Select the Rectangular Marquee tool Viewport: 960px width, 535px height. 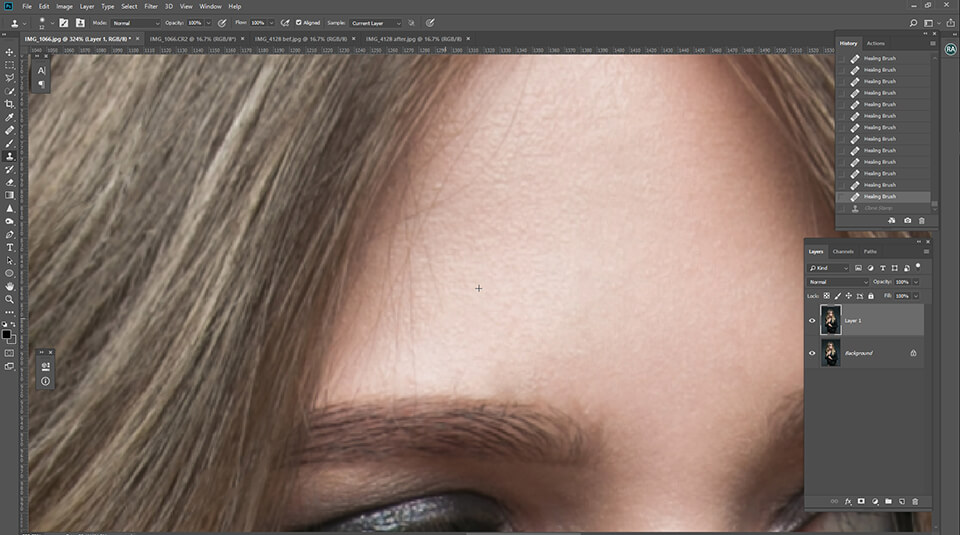click(9, 65)
